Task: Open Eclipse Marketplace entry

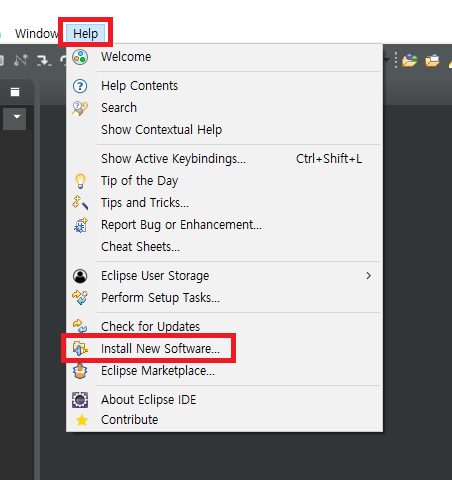Action: [224, 371]
